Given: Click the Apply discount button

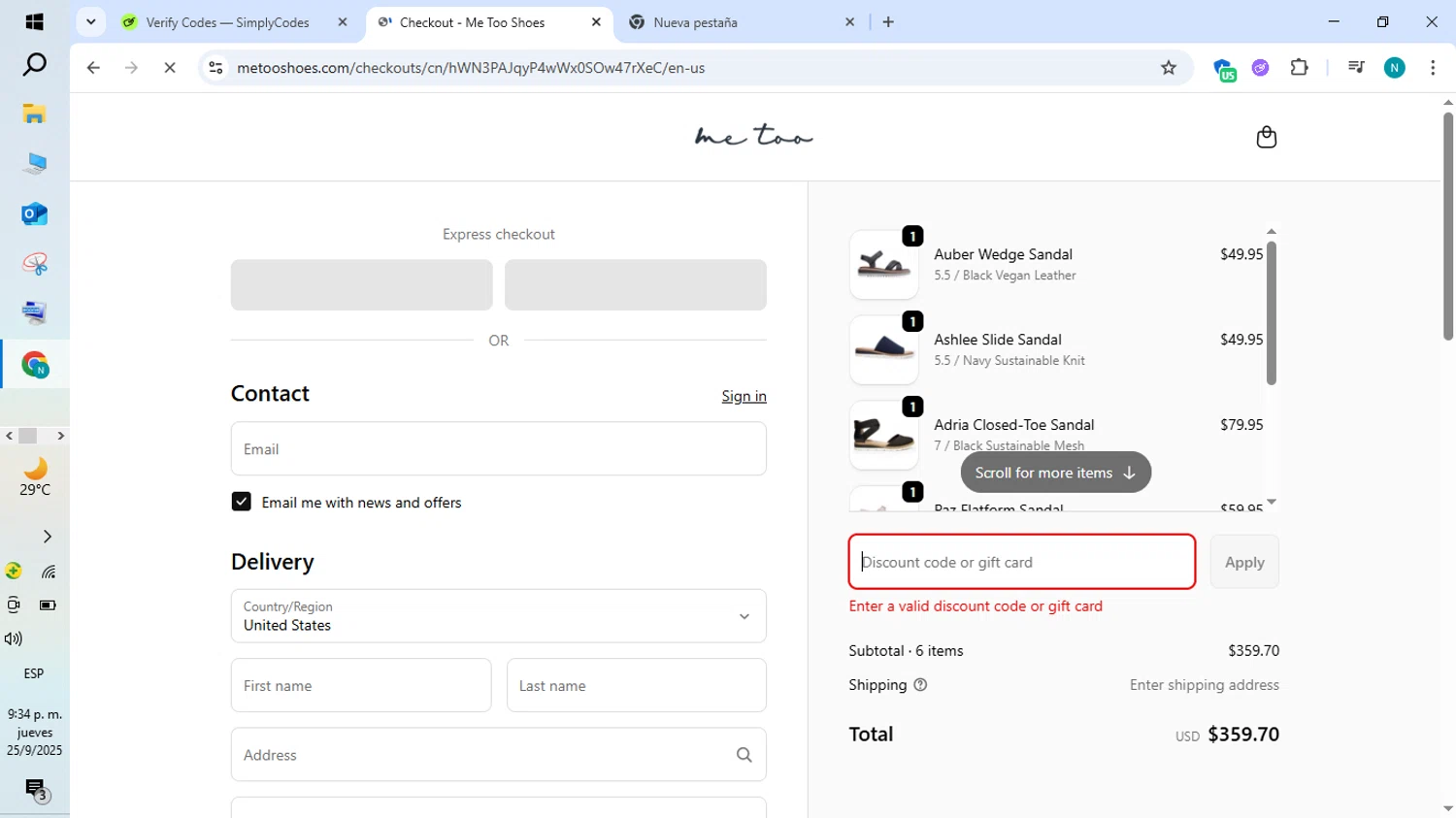Looking at the screenshot, I should [1244, 562].
